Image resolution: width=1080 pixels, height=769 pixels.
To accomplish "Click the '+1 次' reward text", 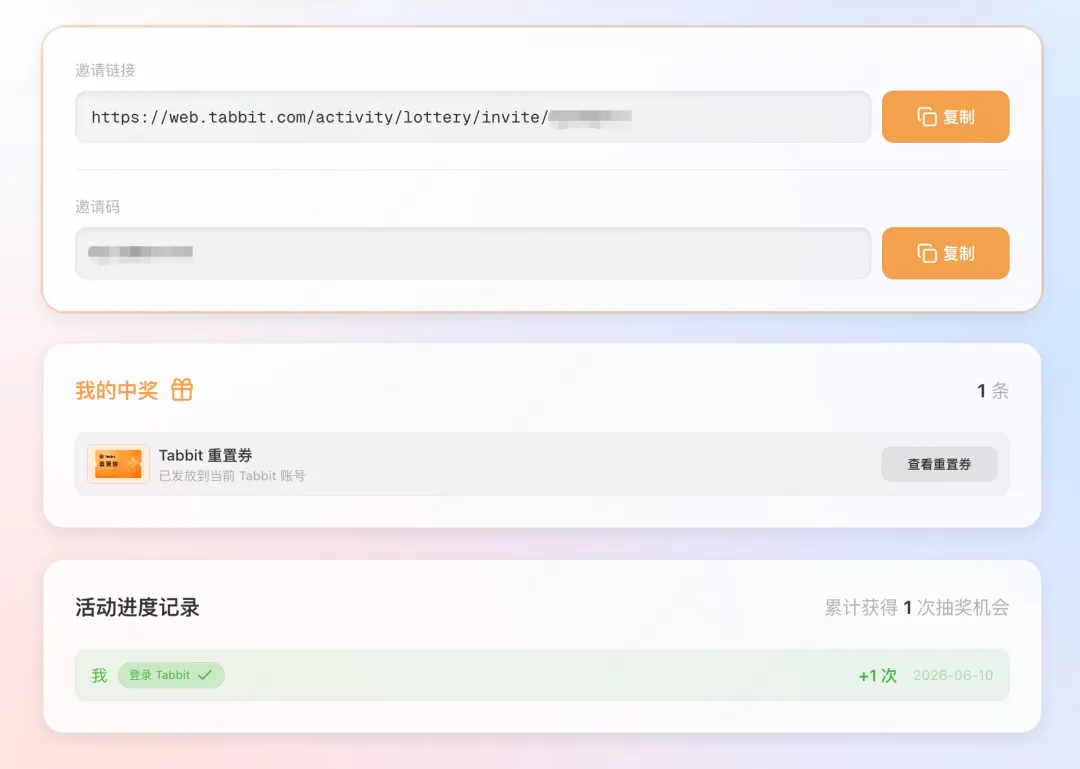I will pyautogui.click(x=878, y=675).
